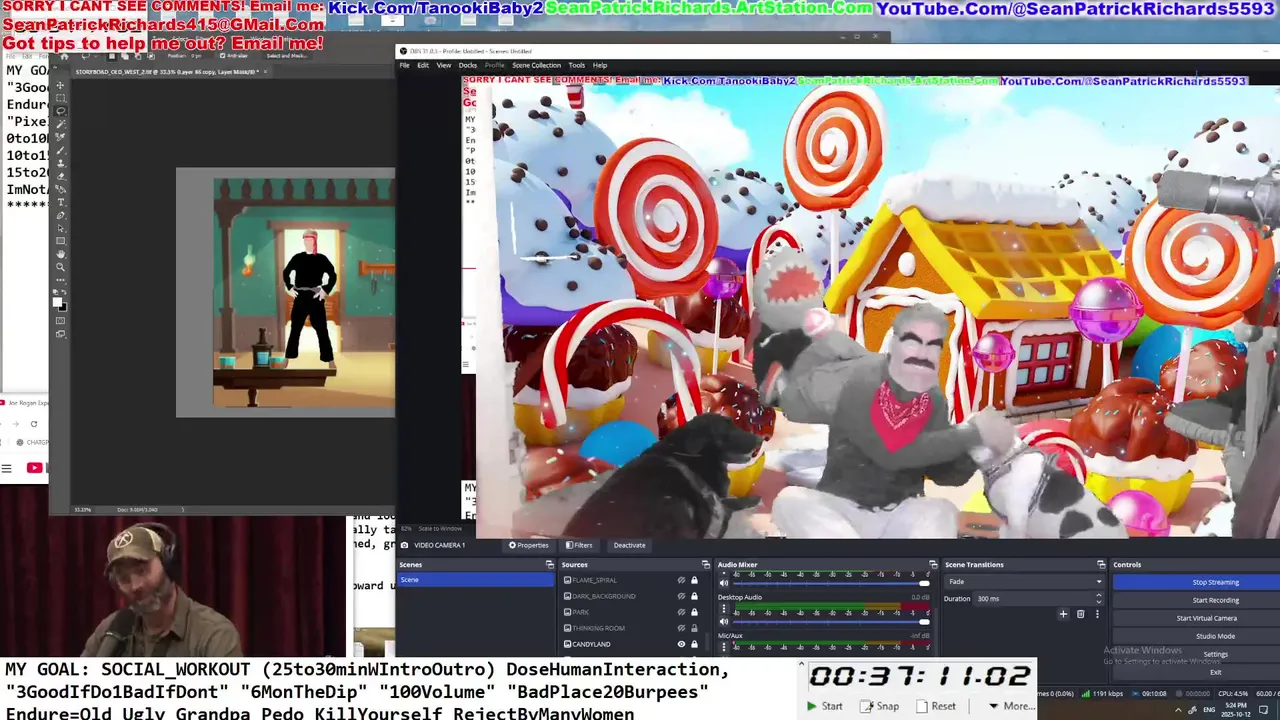The width and height of the screenshot is (1280, 720).
Task: Click the foreground/background color swatch in Photoshop
Action: pyautogui.click(x=59, y=304)
